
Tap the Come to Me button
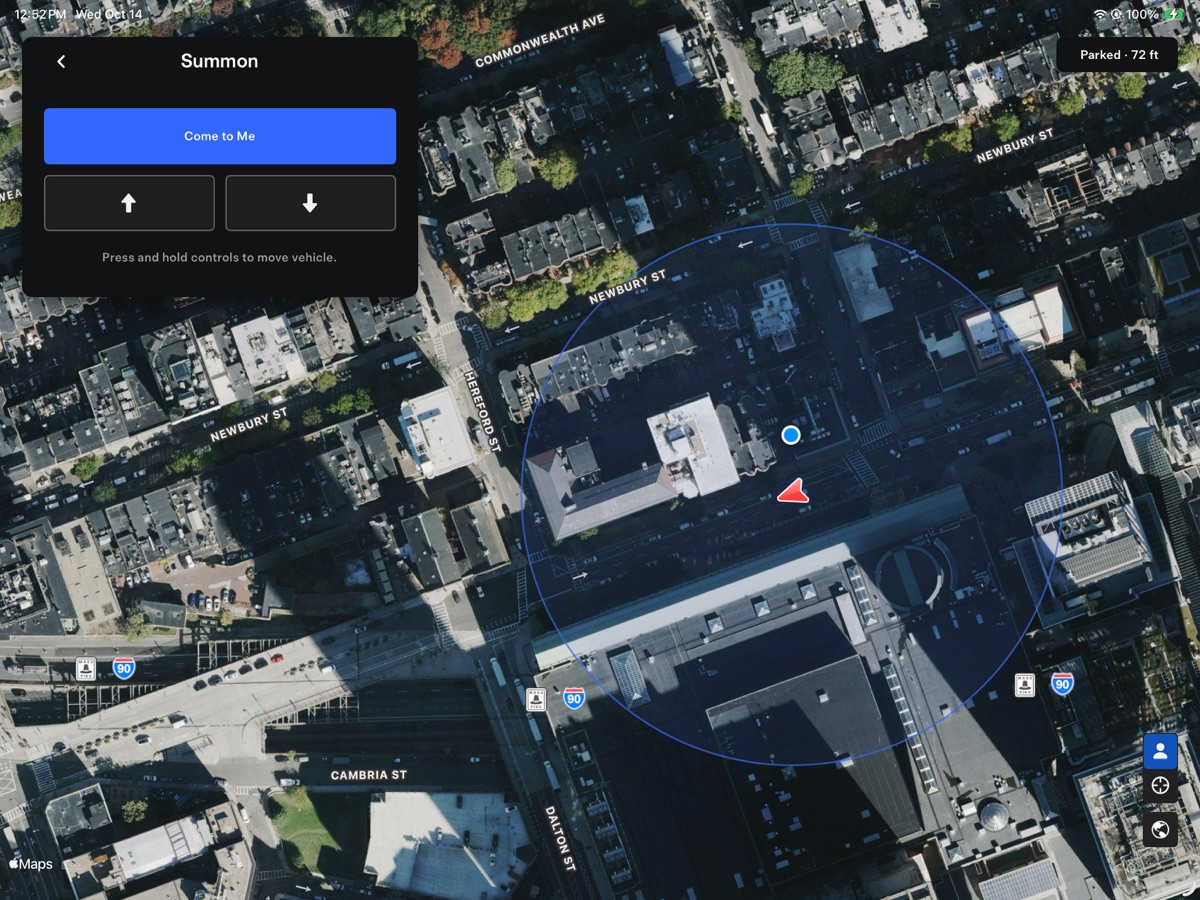tap(220, 136)
